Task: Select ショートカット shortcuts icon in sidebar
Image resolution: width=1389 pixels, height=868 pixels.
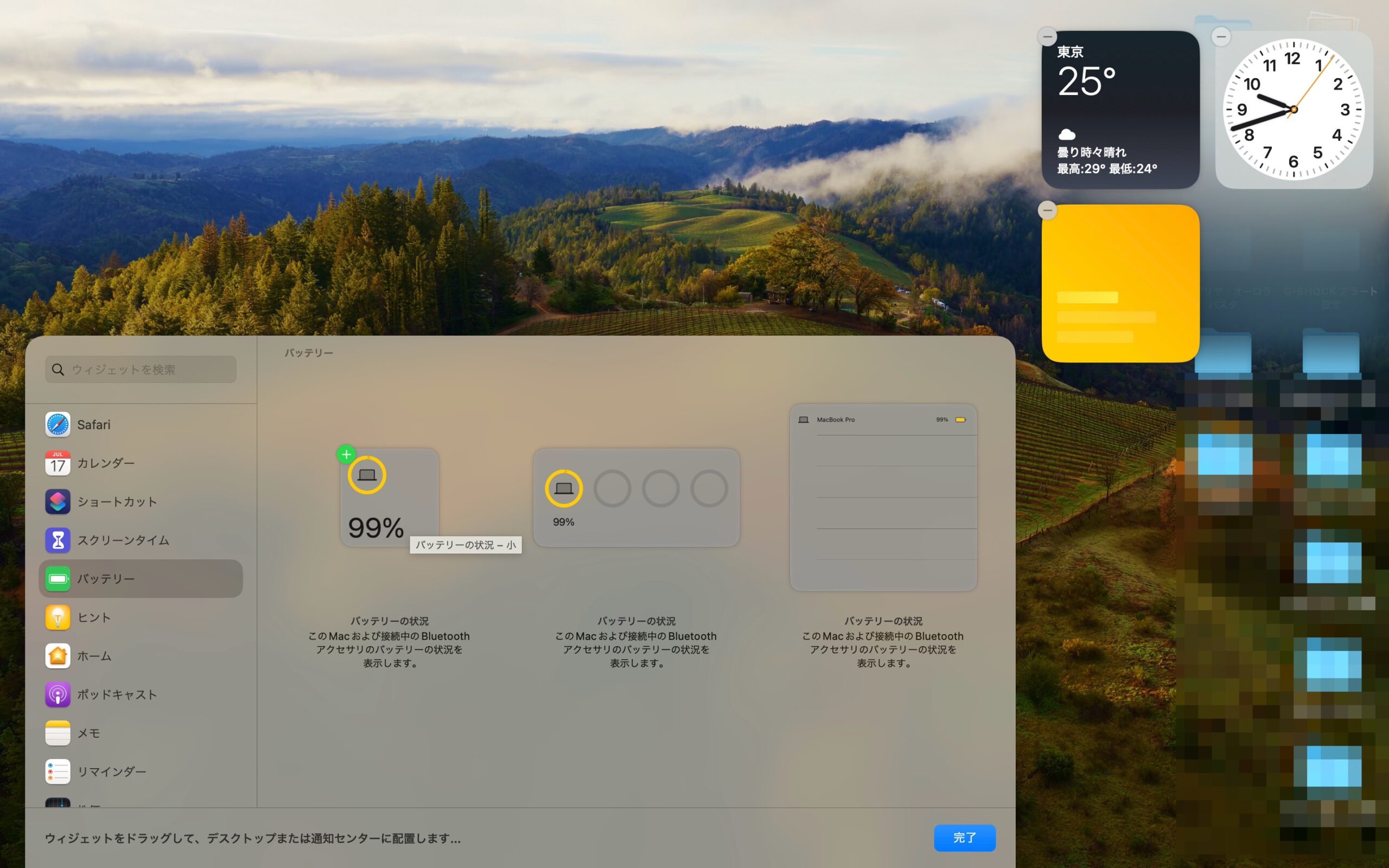Action: click(x=58, y=501)
